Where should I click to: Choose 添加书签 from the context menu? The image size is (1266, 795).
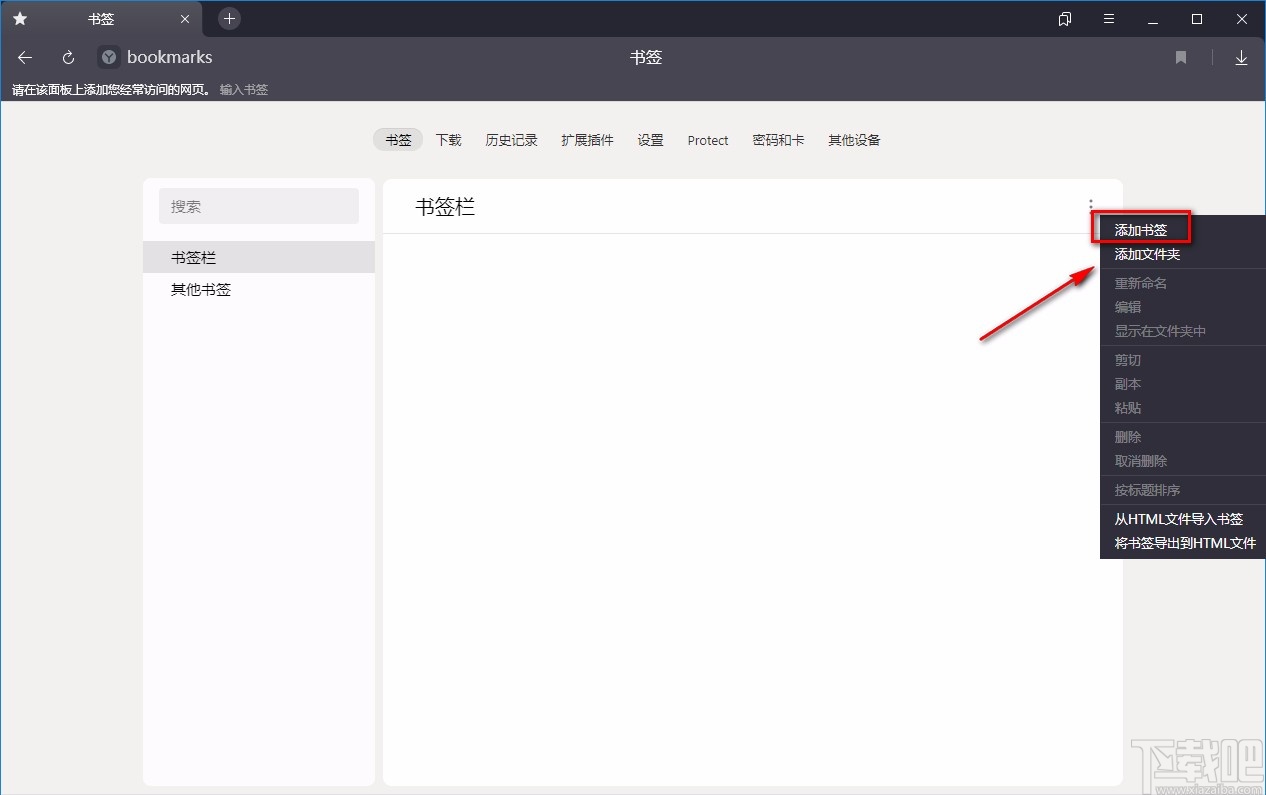pos(1140,229)
